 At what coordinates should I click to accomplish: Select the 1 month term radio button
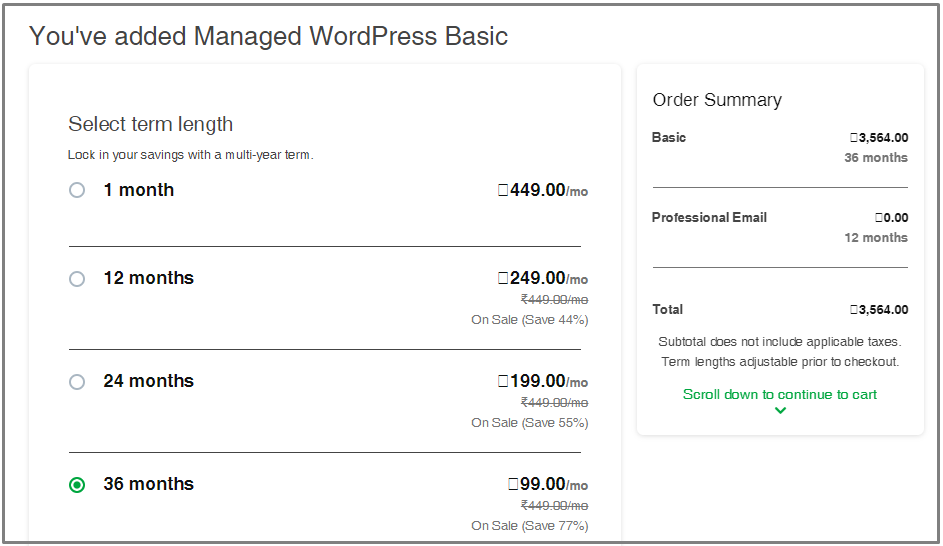77,190
